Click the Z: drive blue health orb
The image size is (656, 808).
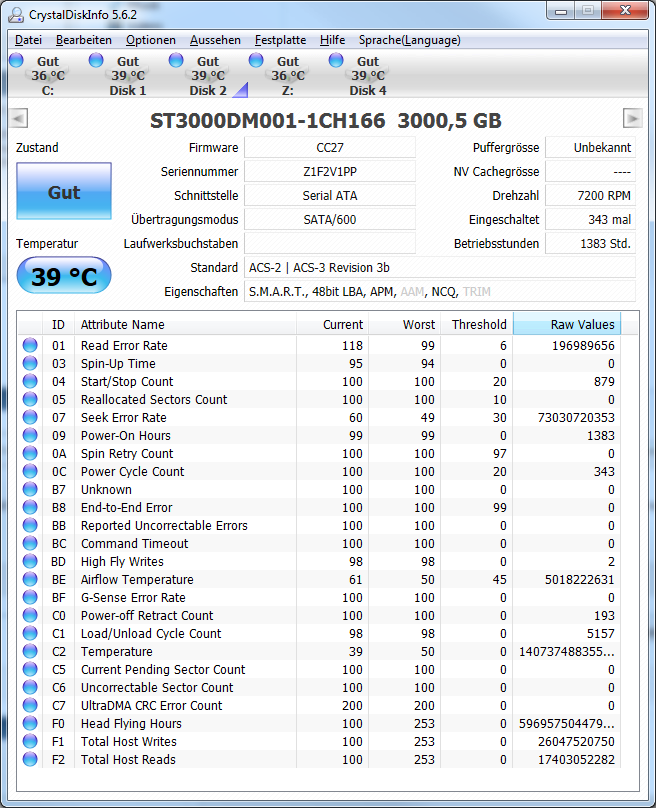tap(256, 60)
